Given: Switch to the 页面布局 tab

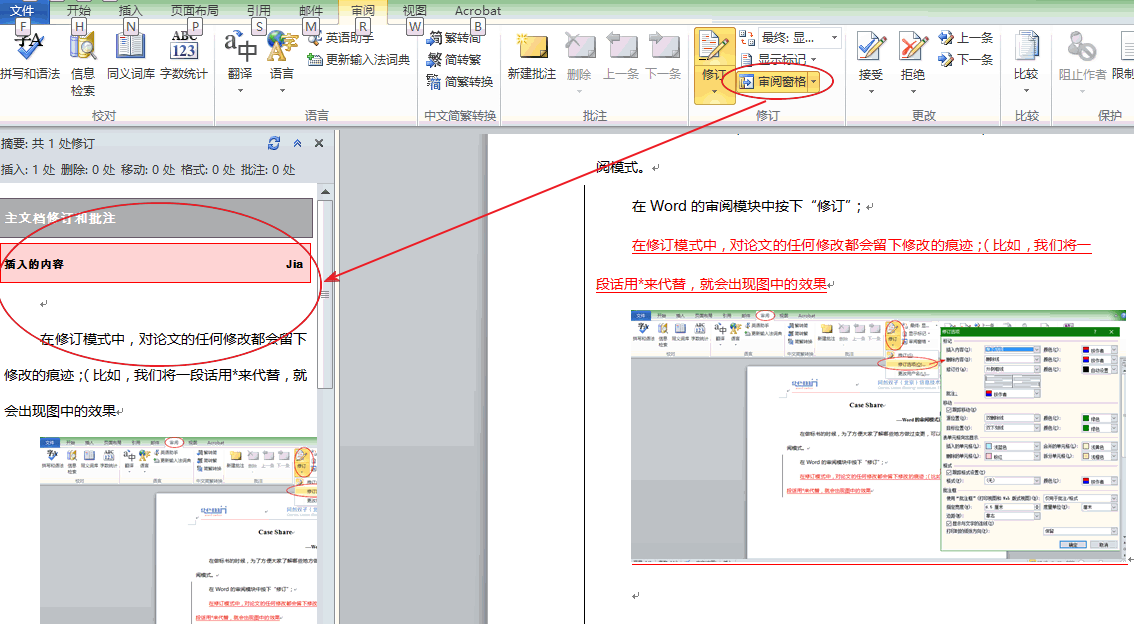Looking at the screenshot, I should point(196,10).
